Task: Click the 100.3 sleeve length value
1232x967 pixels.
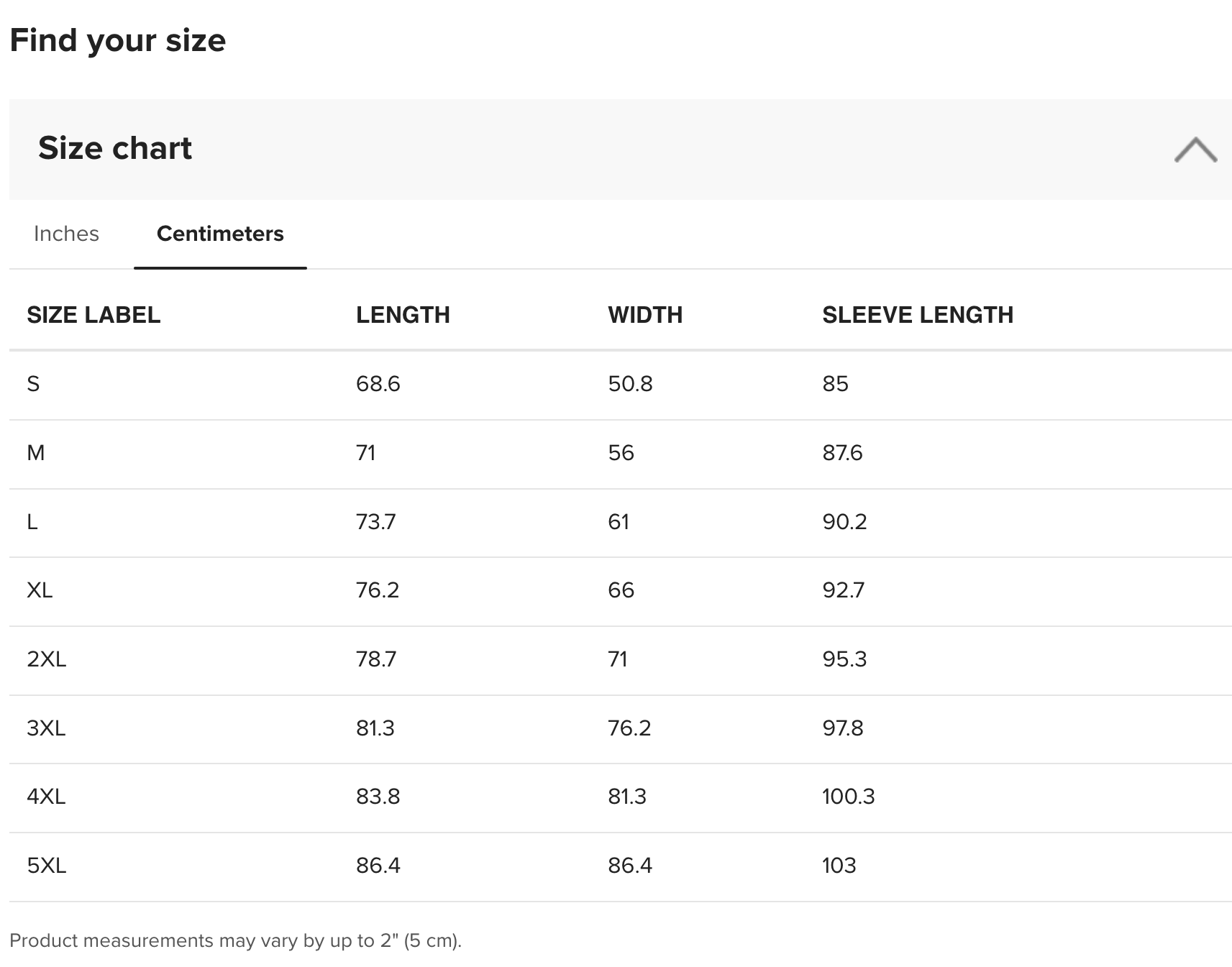Action: tap(849, 797)
